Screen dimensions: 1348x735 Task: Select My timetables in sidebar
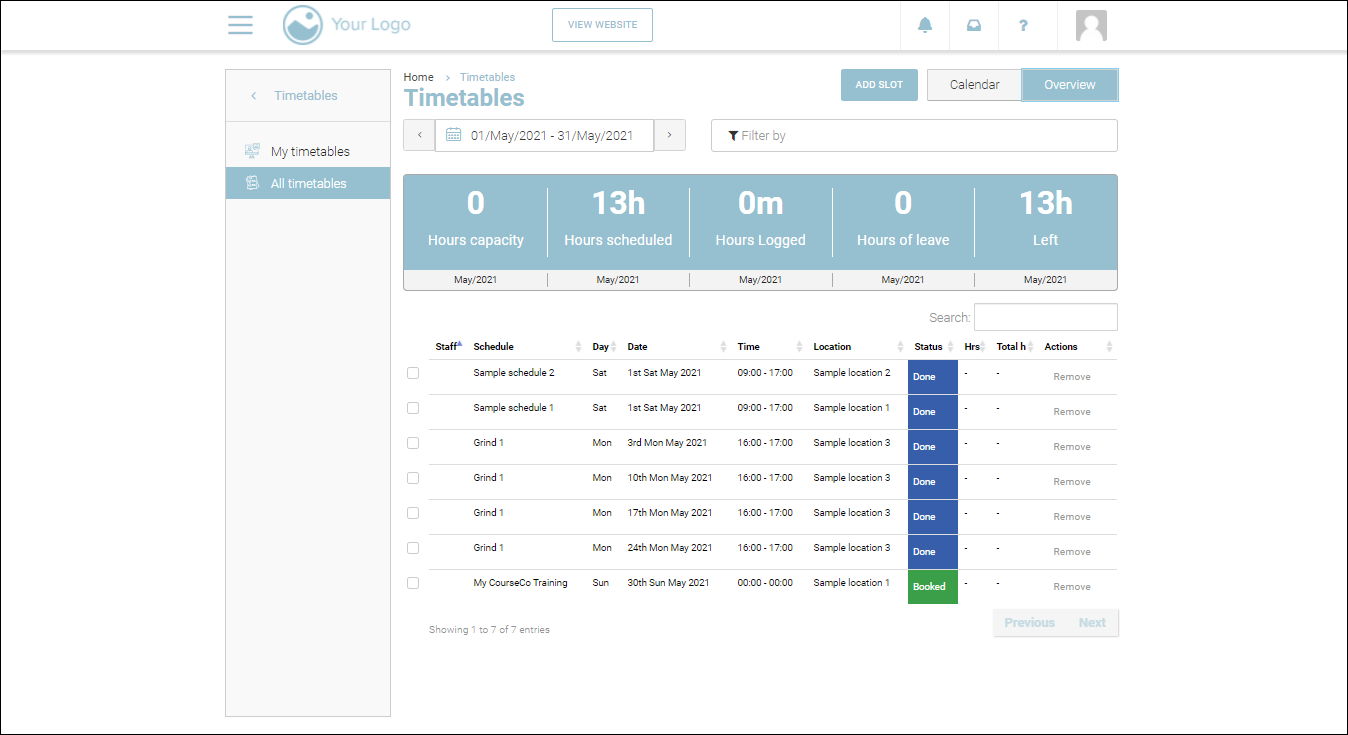(310, 152)
